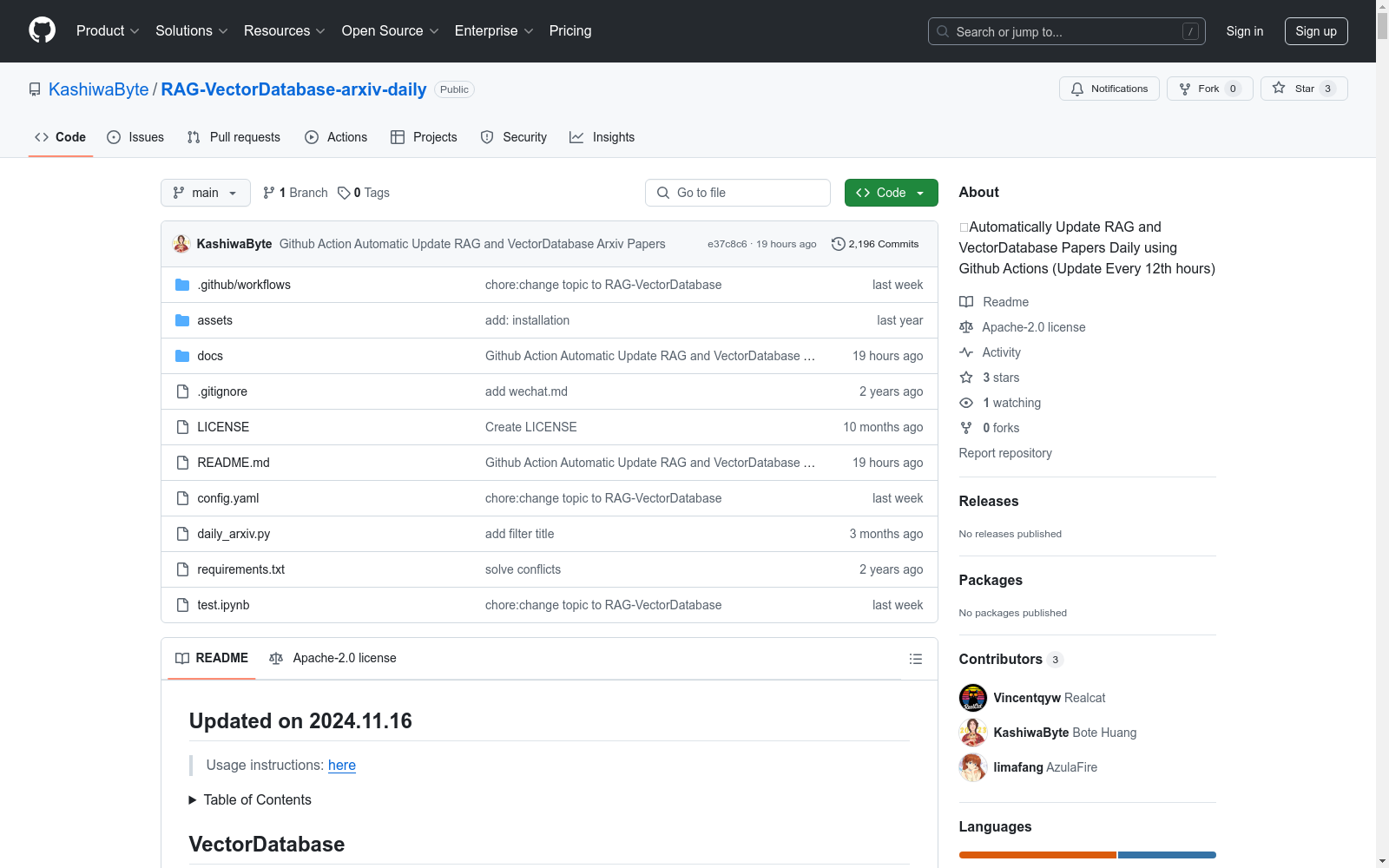
Task: Click the daily_arxiv.py file icon
Action: pos(182,534)
